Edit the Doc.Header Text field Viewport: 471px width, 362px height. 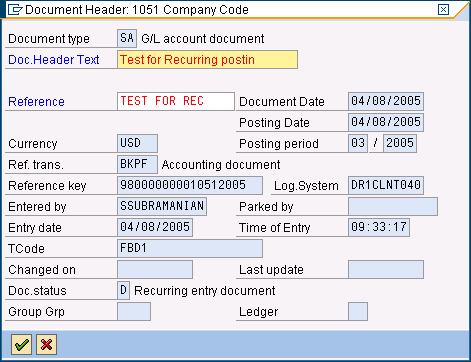click(x=207, y=60)
